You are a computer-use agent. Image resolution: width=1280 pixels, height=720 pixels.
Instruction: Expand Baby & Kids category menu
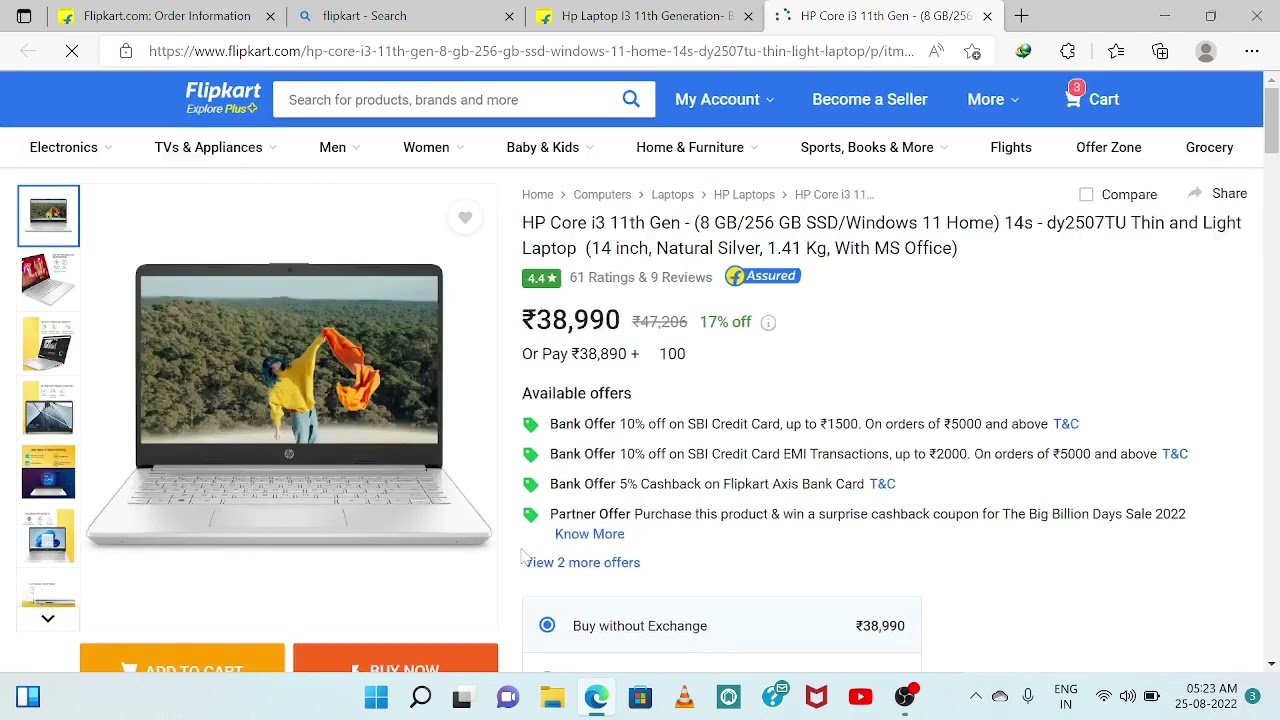550,147
